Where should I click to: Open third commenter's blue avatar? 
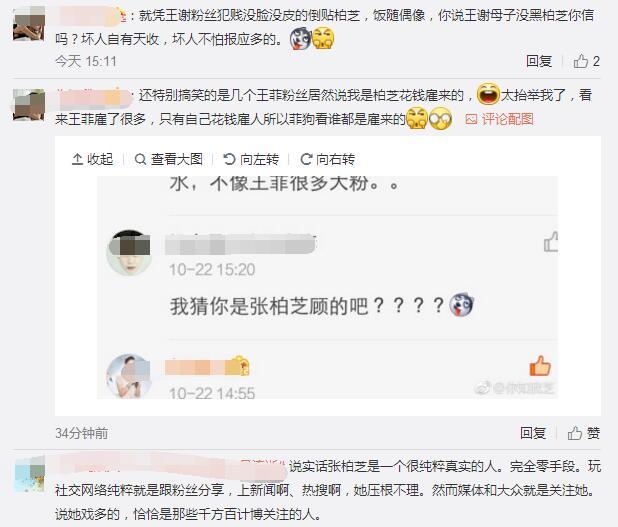coord(30,473)
